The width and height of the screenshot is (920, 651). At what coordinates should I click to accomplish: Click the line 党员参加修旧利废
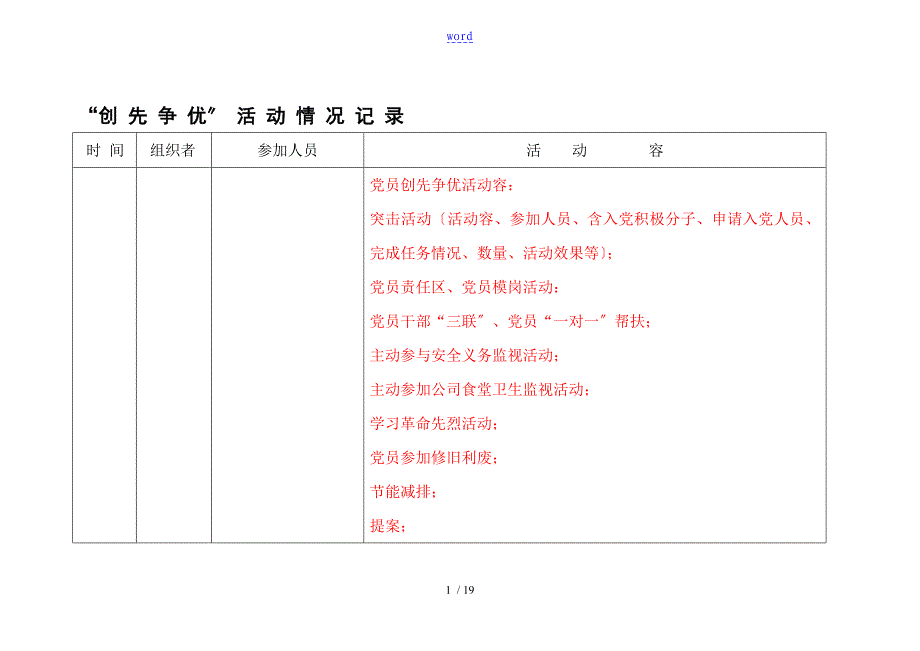point(434,458)
